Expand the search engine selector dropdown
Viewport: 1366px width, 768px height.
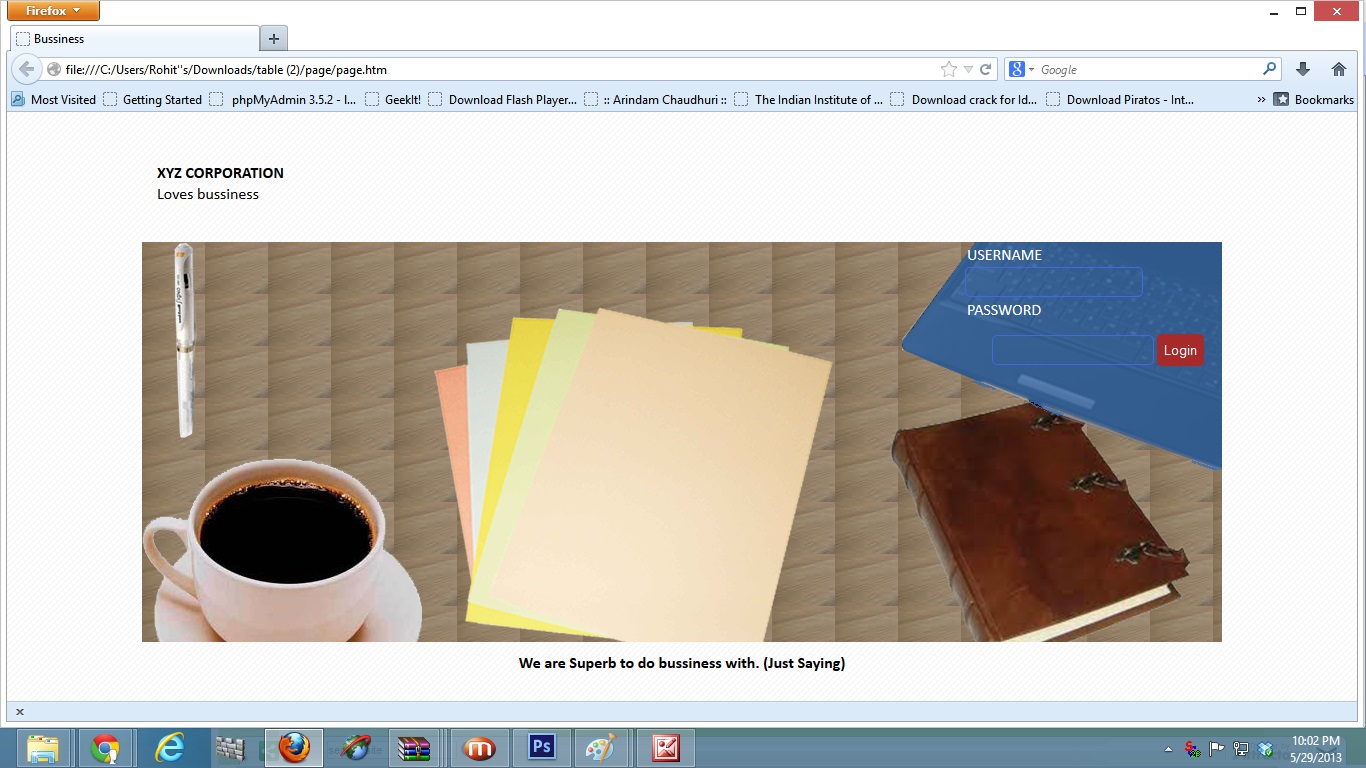pos(1021,70)
